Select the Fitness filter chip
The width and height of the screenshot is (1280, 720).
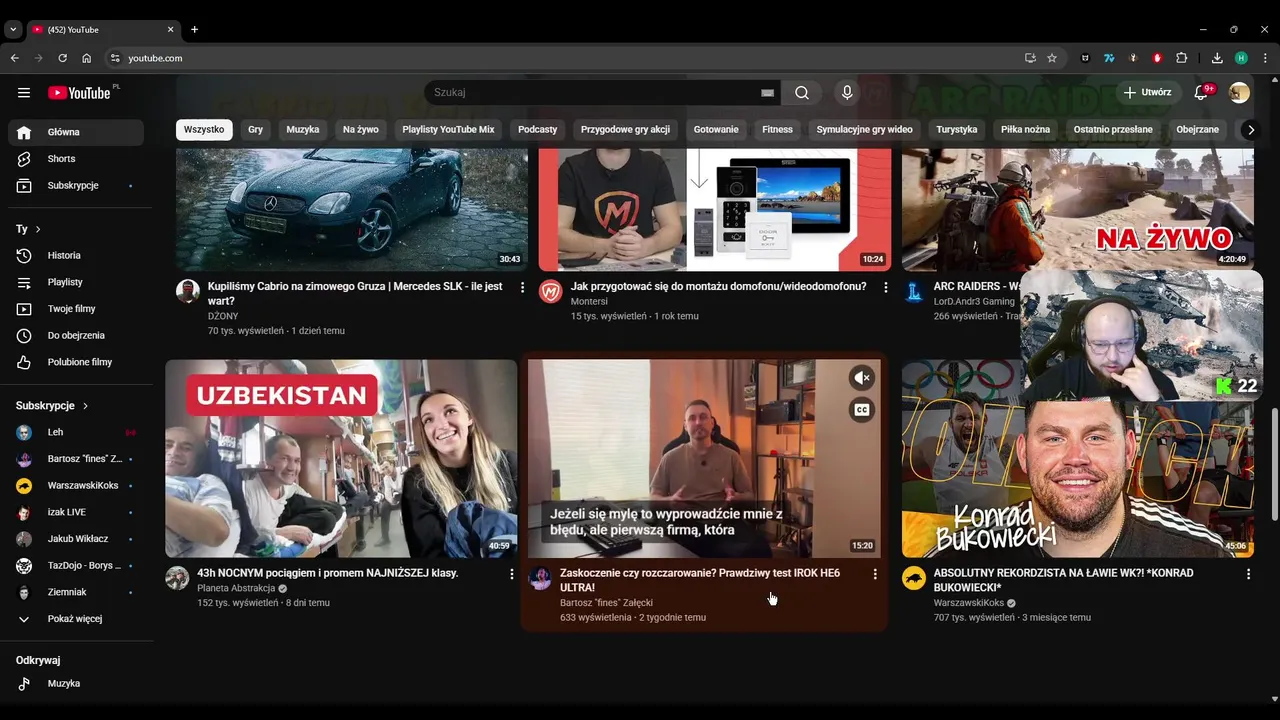tap(777, 129)
